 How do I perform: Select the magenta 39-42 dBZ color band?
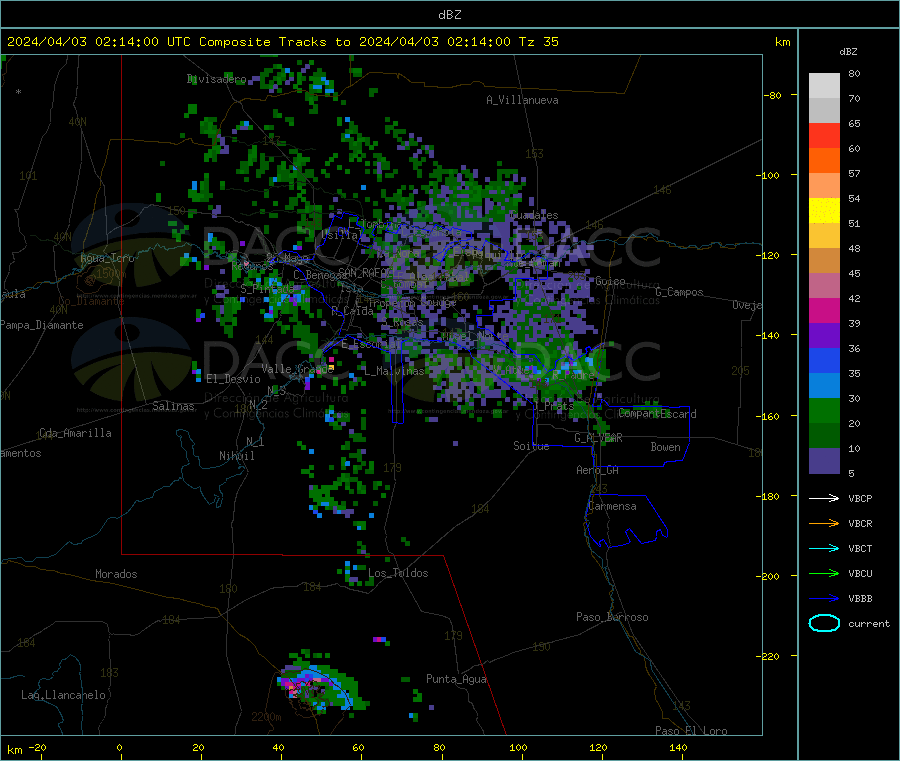[824, 310]
